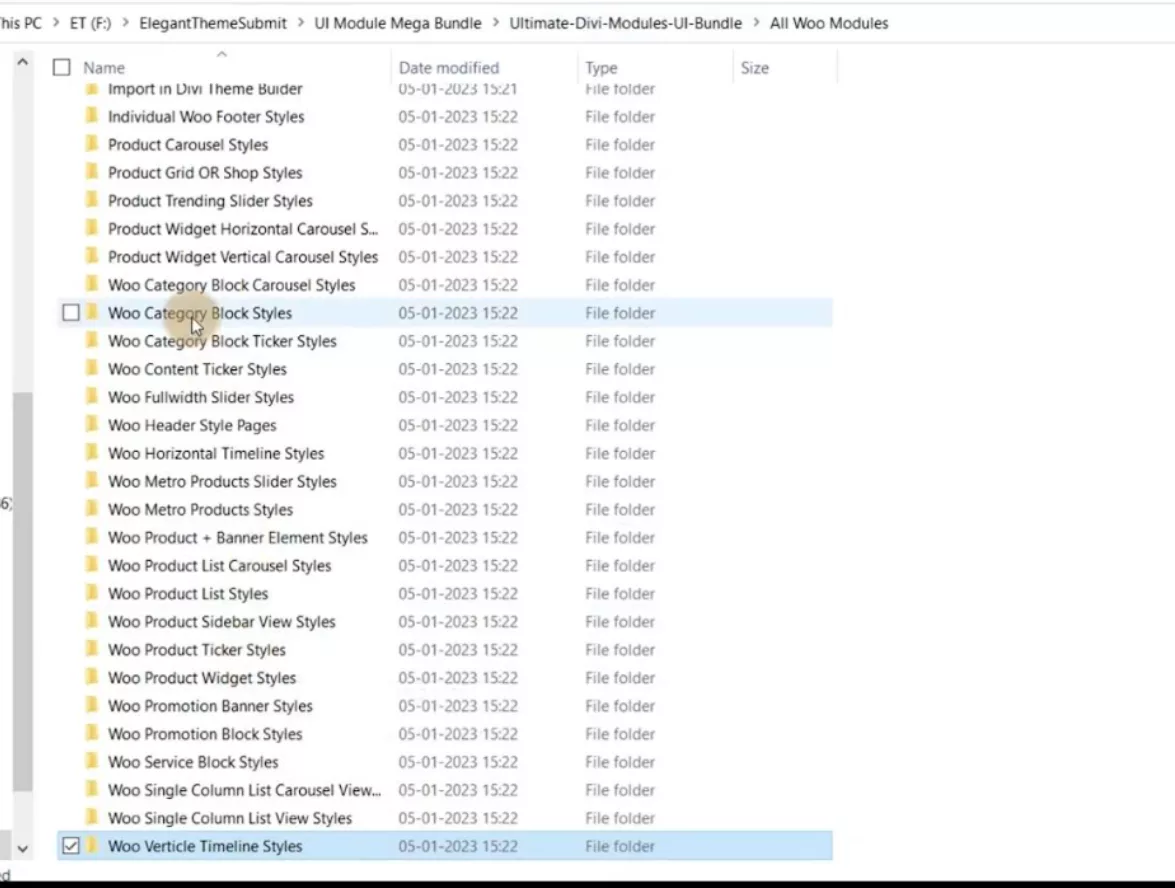Viewport: 1175px width, 888px height.
Task: Click folder icon of Woo Horizontal Timeline Styles
Action: (92, 453)
